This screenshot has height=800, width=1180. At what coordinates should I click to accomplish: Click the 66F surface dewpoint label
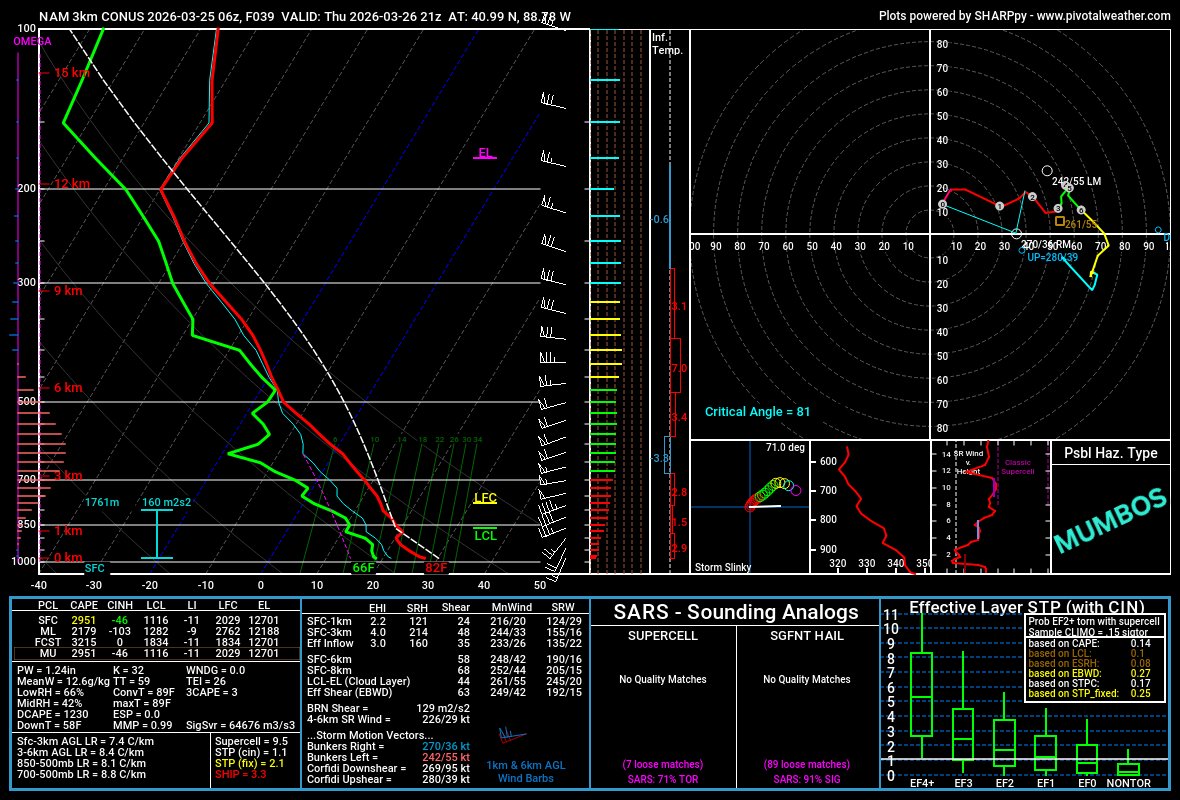[x=363, y=567]
